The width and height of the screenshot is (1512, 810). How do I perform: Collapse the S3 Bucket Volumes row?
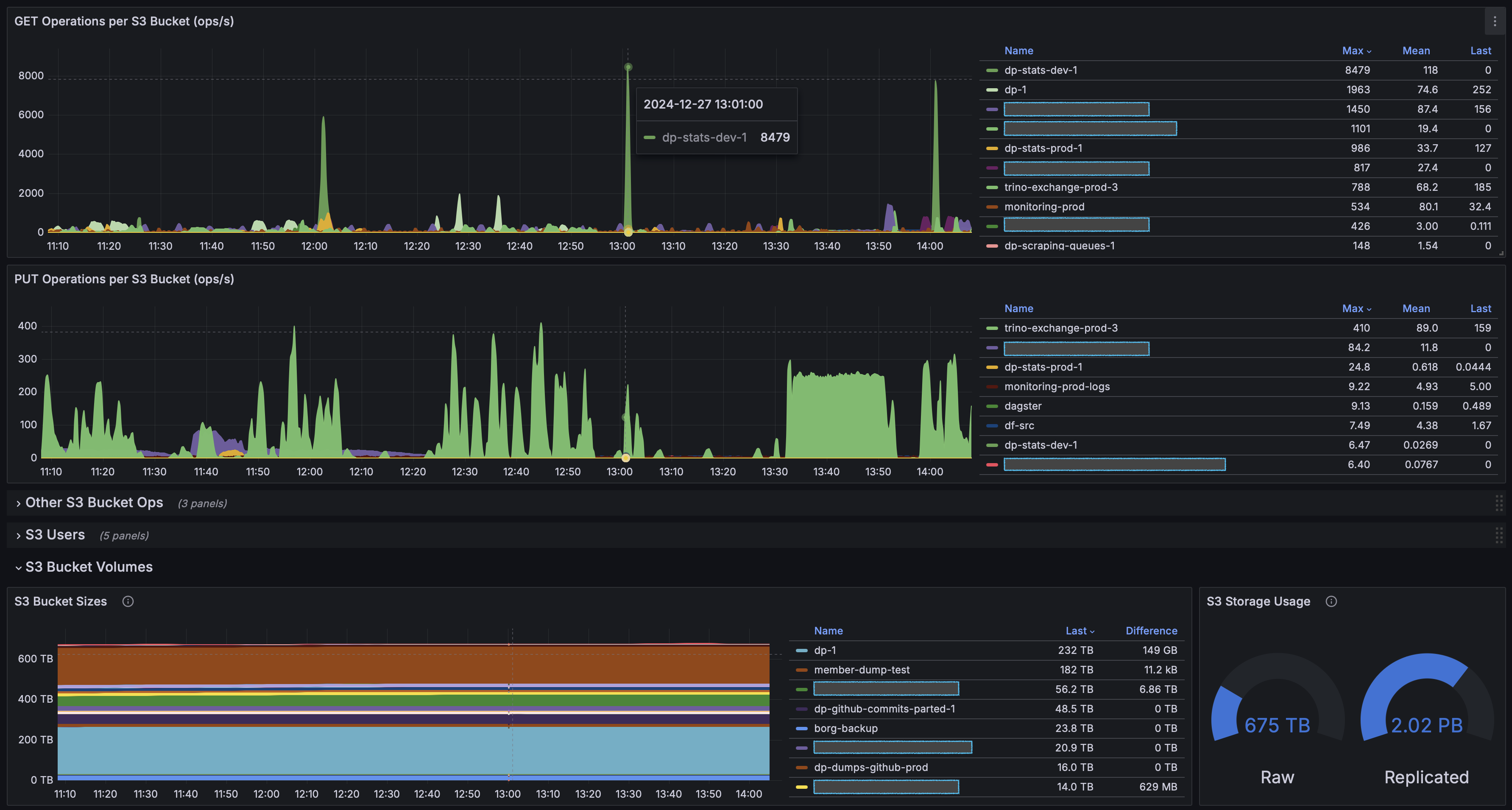89,567
